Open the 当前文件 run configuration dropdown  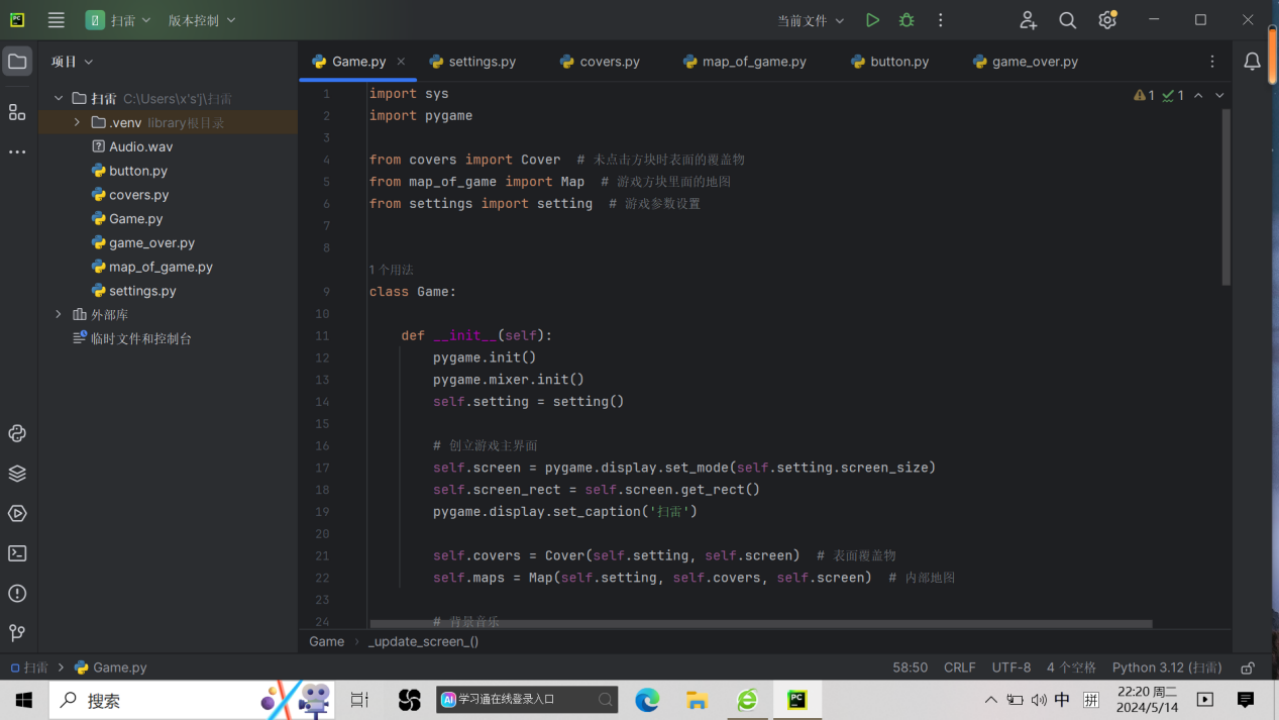click(811, 20)
